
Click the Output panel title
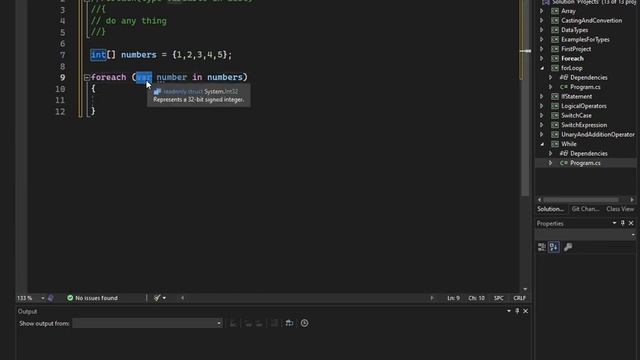pos(27,311)
